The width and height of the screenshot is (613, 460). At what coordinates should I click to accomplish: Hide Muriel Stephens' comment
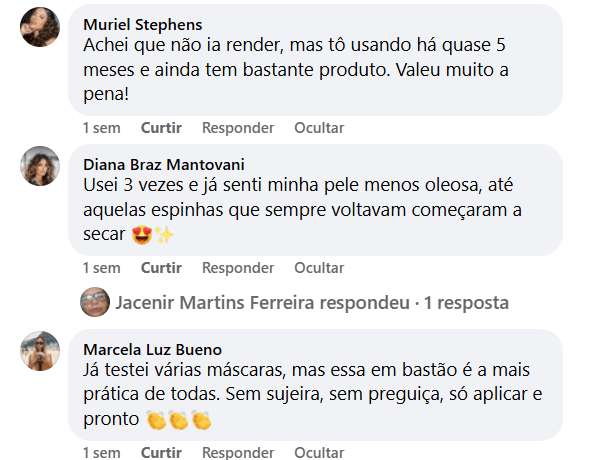319,128
